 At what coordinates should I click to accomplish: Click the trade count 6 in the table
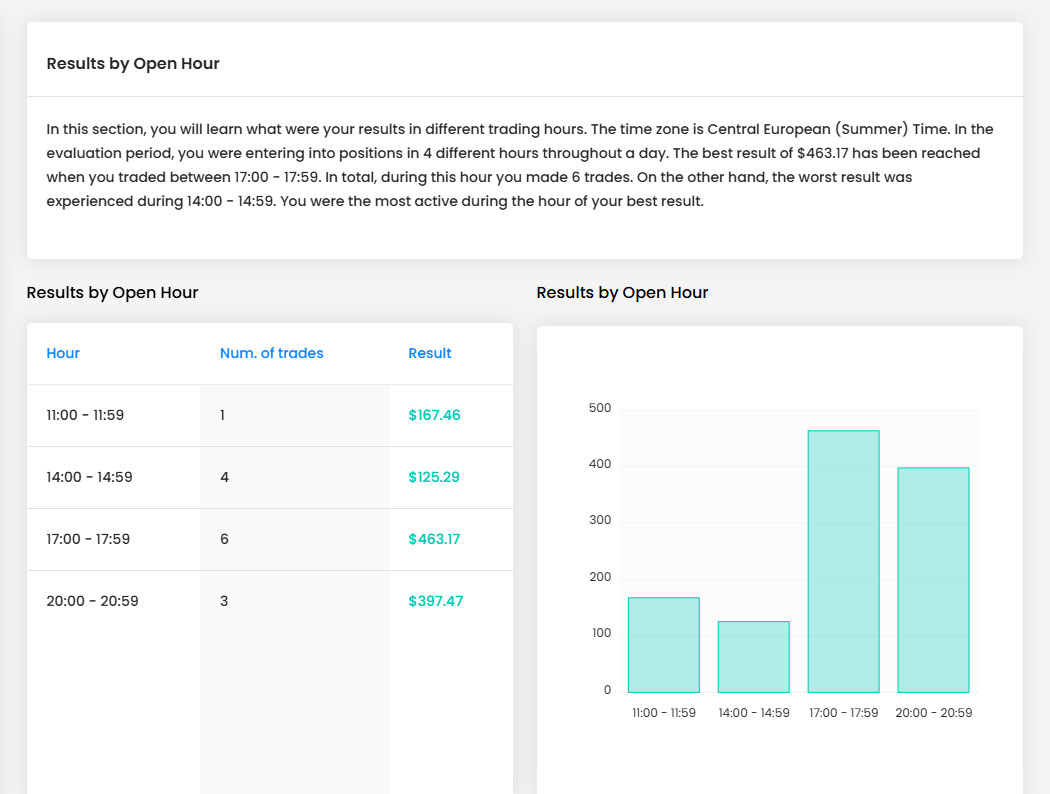(224, 539)
